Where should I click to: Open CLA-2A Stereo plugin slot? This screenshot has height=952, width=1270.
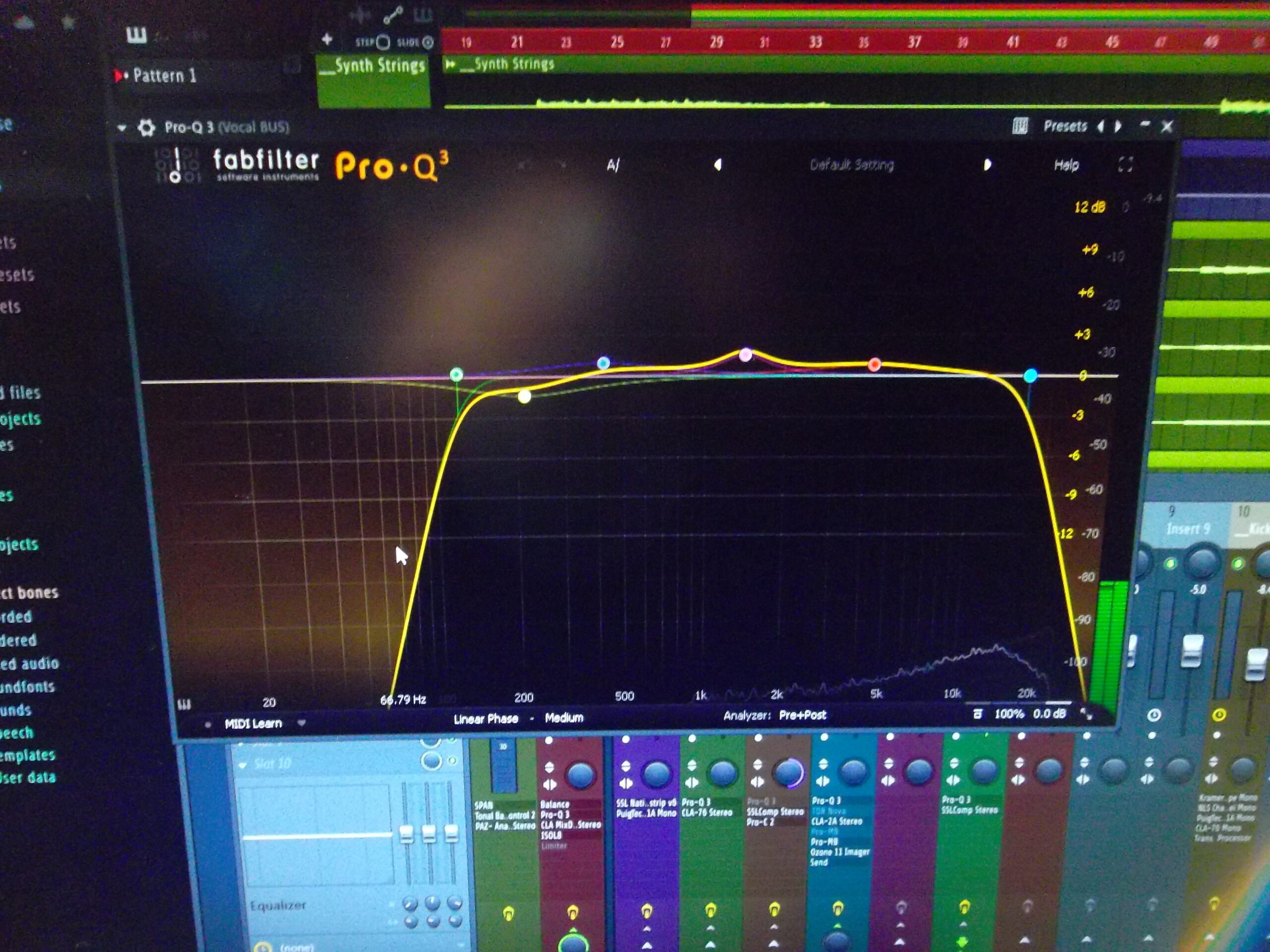[836, 821]
